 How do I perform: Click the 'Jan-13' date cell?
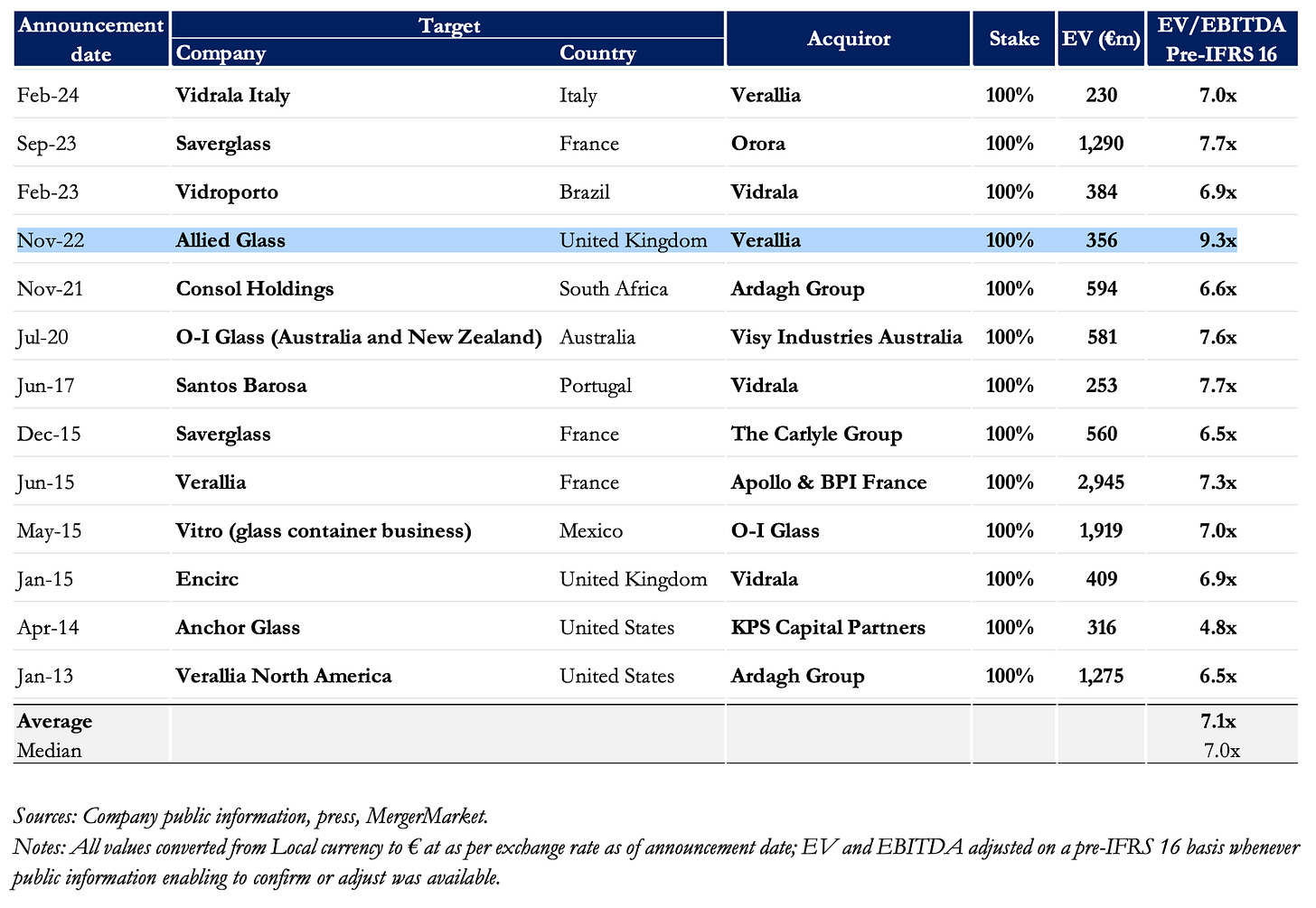coord(46,677)
